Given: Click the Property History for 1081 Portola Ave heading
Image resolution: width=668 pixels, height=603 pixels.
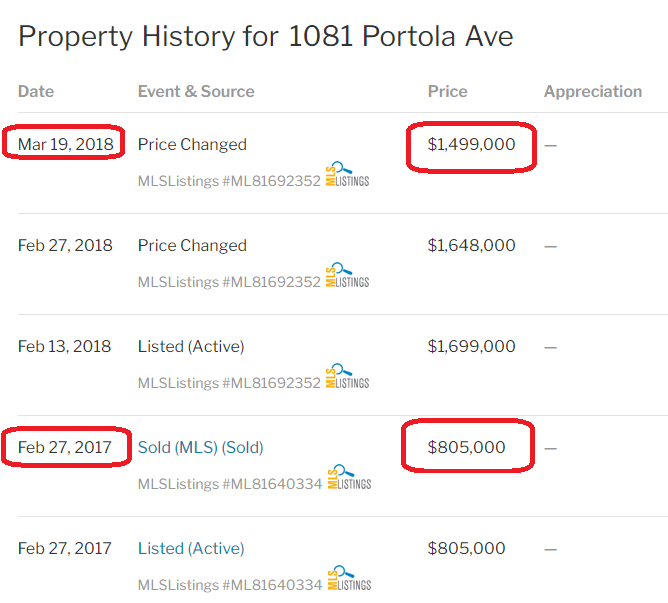Looking at the screenshot, I should pos(265,37).
